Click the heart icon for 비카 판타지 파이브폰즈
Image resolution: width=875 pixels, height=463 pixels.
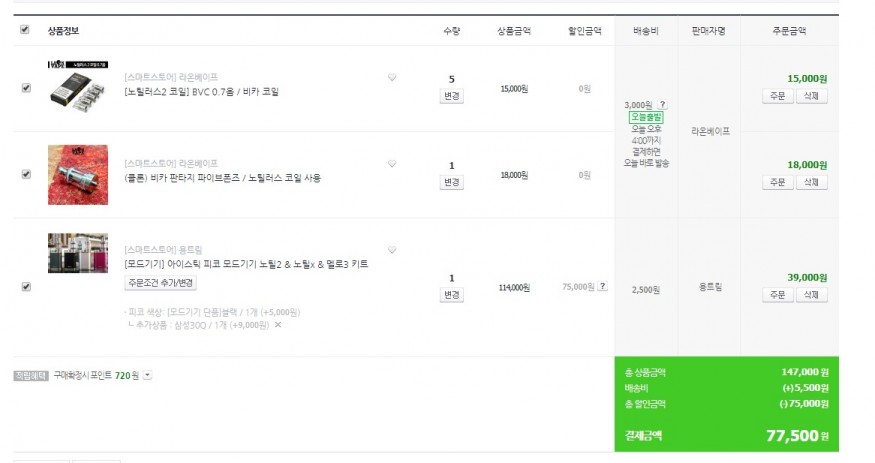392,164
